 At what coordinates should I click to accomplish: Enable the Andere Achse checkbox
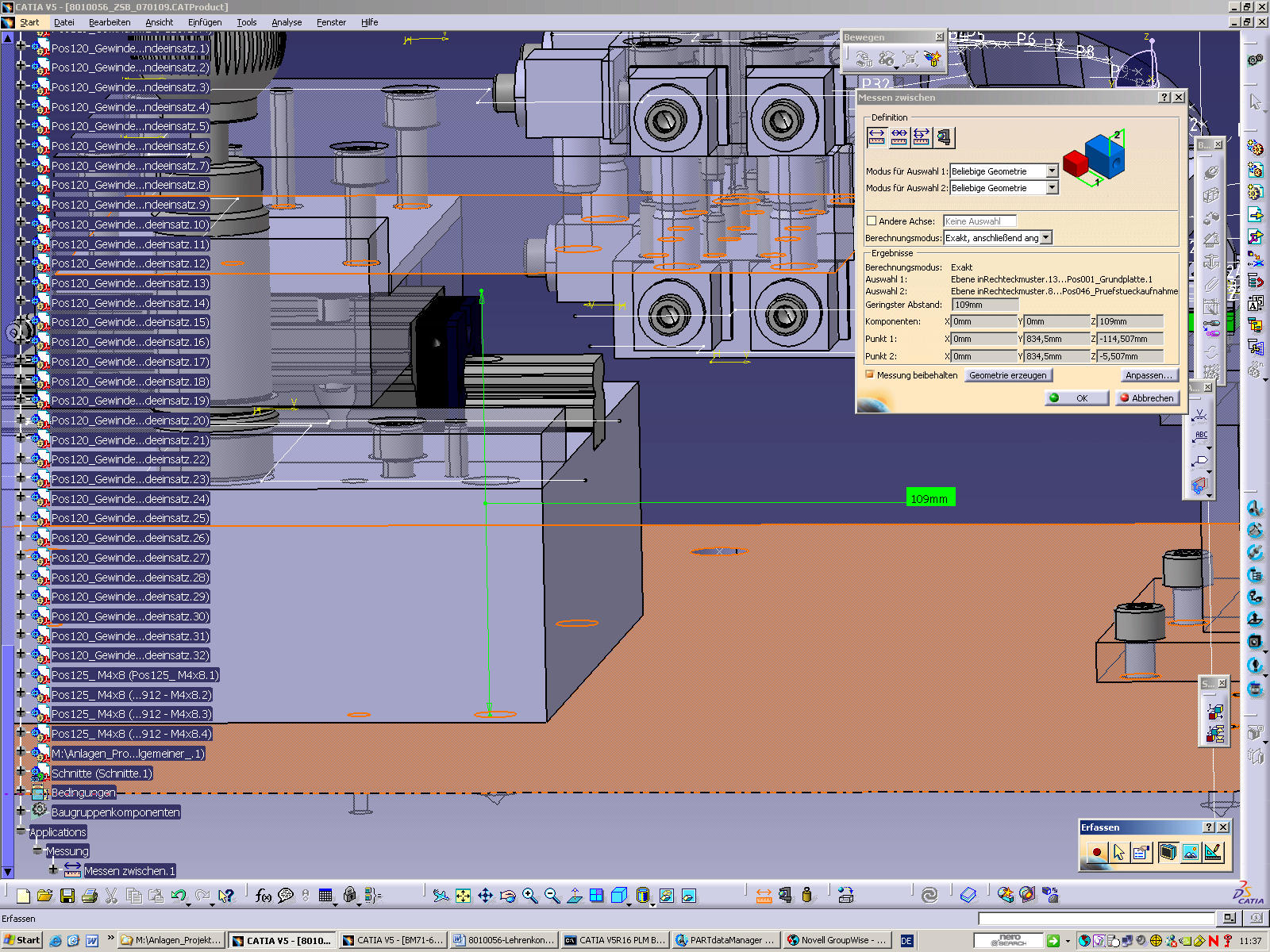click(872, 221)
